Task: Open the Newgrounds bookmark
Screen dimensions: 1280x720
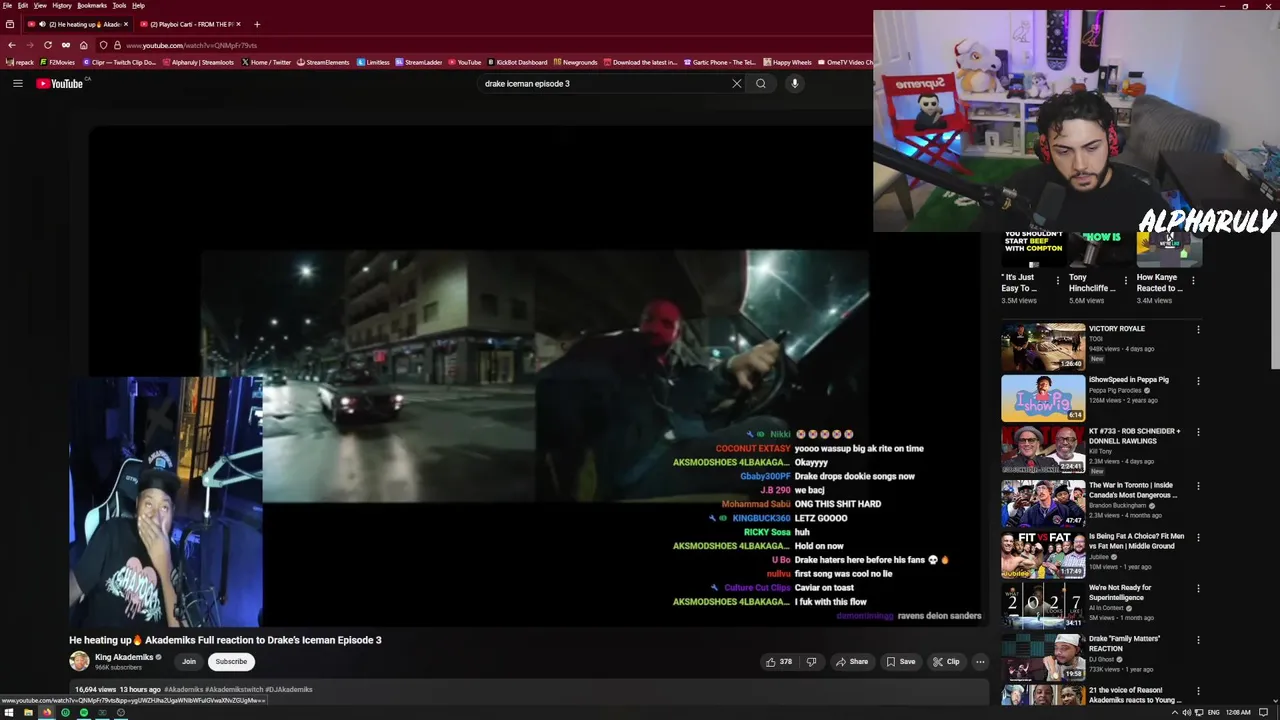Action: pyautogui.click(x=576, y=62)
